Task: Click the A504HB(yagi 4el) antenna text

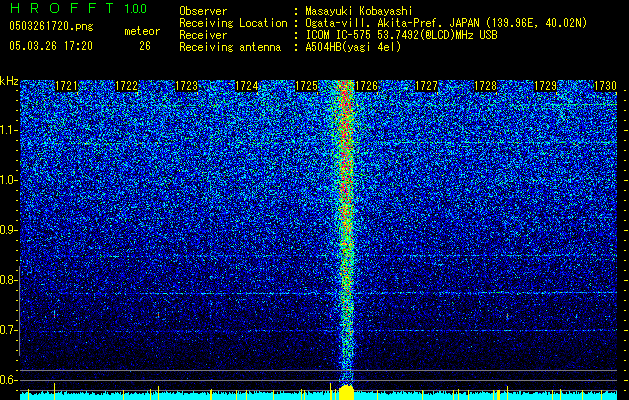Action: click(353, 47)
